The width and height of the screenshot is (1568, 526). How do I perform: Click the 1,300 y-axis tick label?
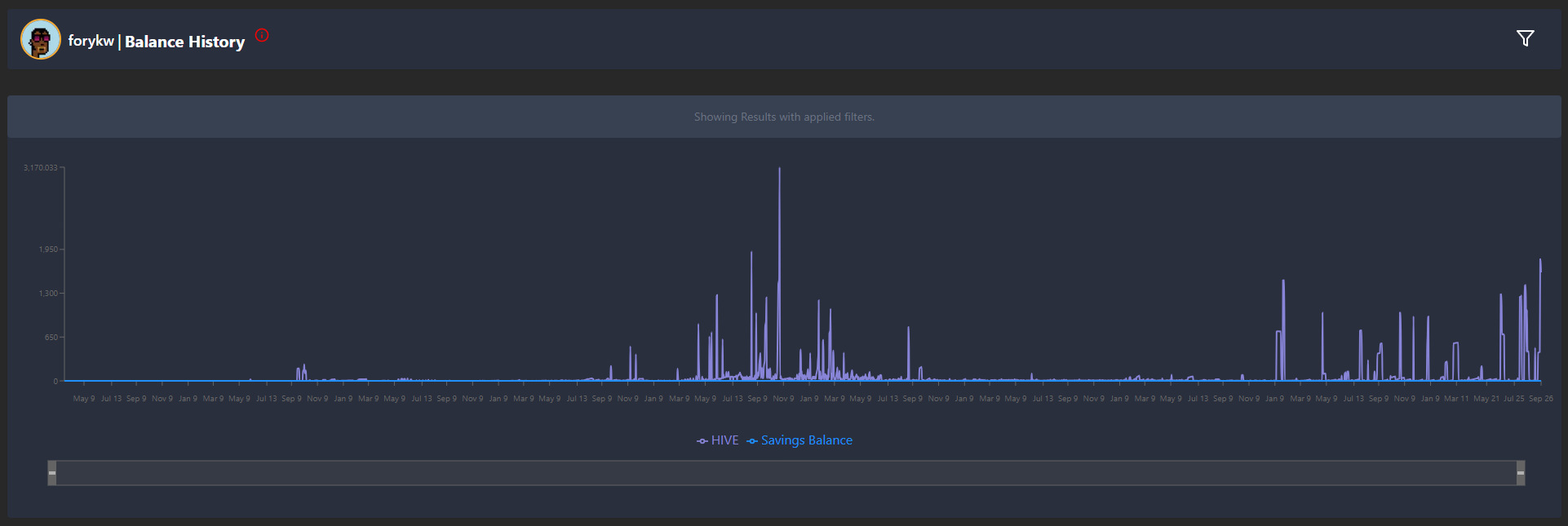[x=48, y=293]
